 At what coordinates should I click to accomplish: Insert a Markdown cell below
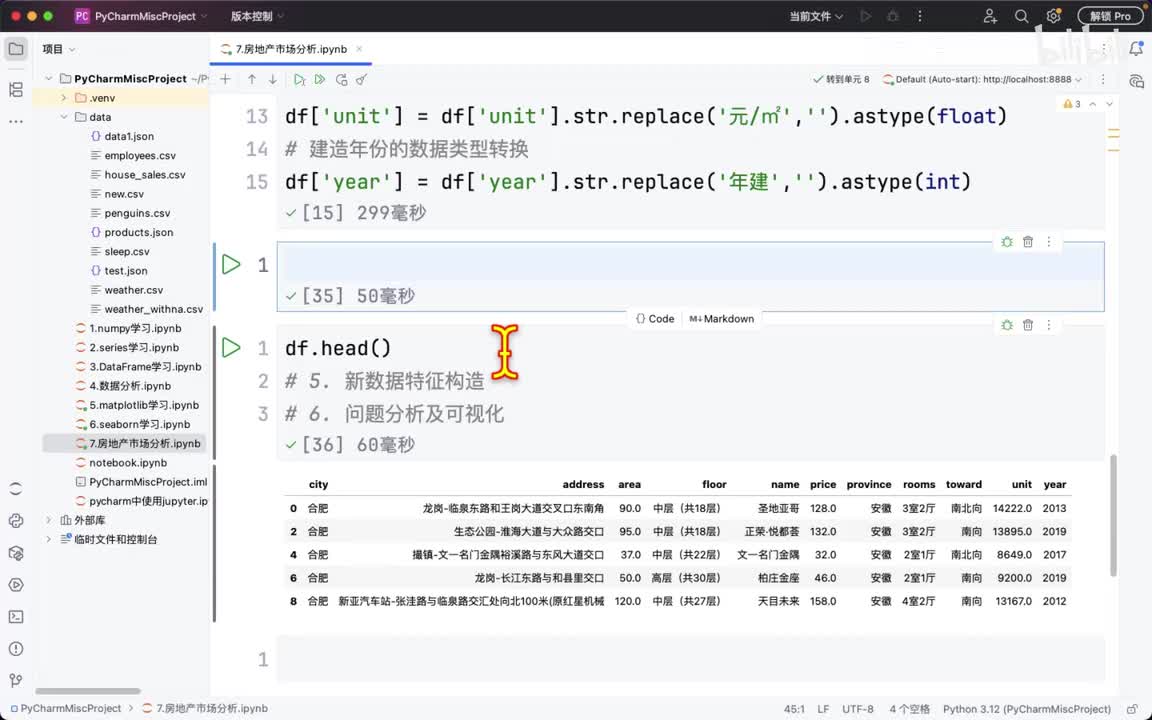tap(721, 319)
